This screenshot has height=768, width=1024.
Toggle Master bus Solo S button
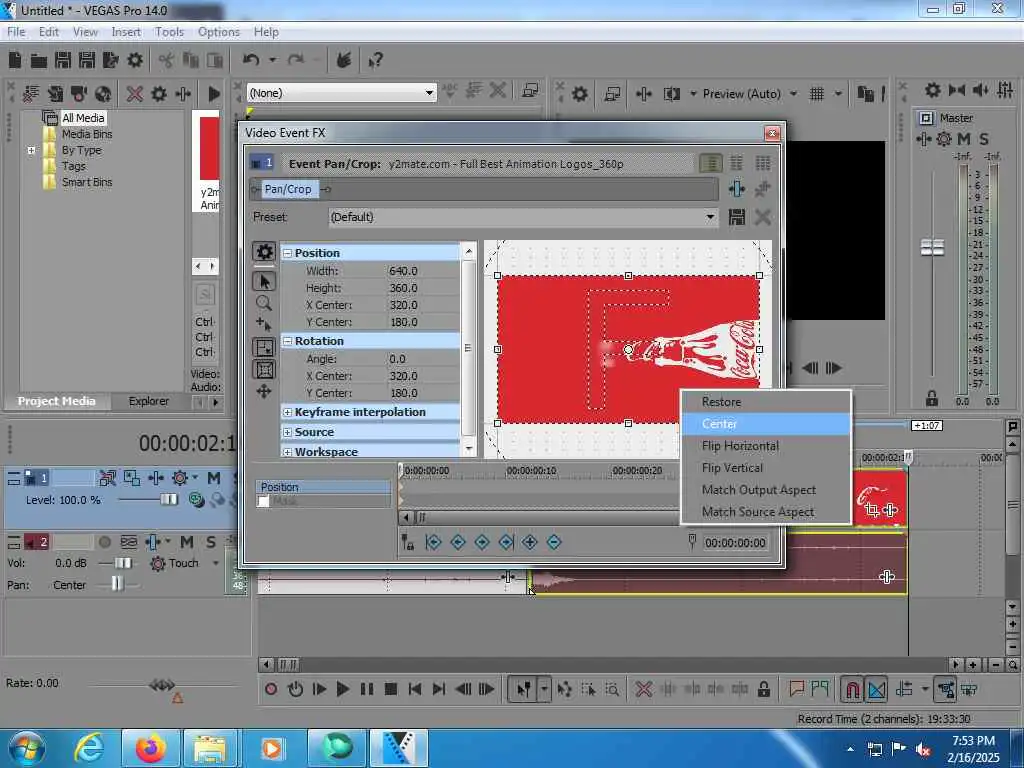pyautogui.click(x=984, y=139)
